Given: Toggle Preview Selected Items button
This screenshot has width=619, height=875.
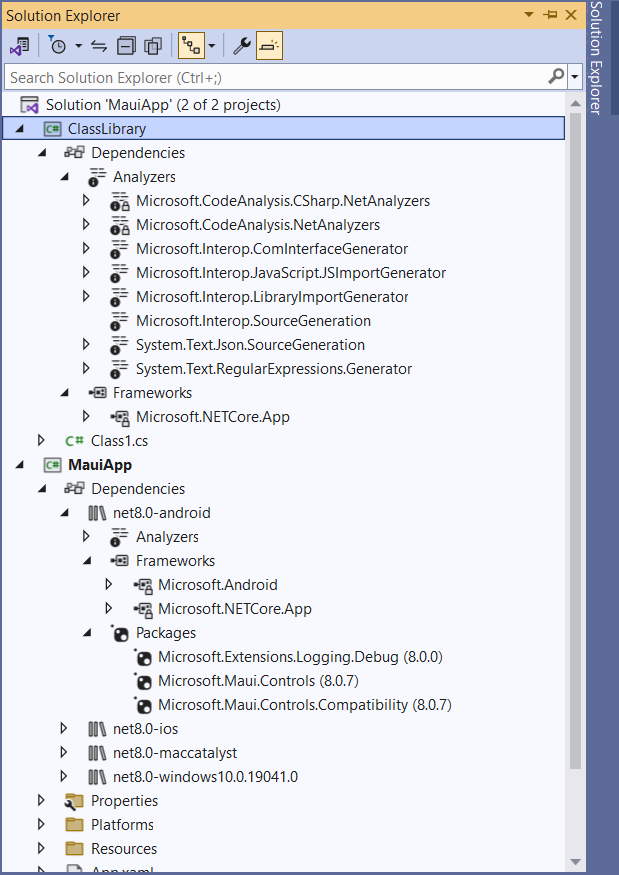Looking at the screenshot, I should pyautogui.click(x=269, y=46).
